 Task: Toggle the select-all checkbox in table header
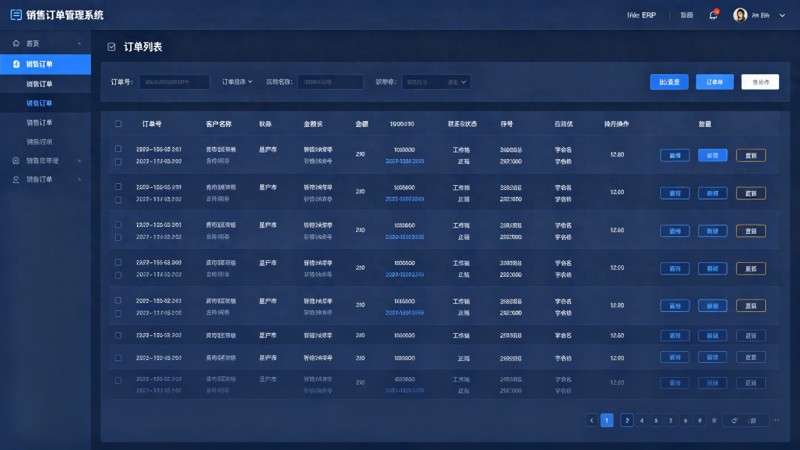click(x=118, y=123)
